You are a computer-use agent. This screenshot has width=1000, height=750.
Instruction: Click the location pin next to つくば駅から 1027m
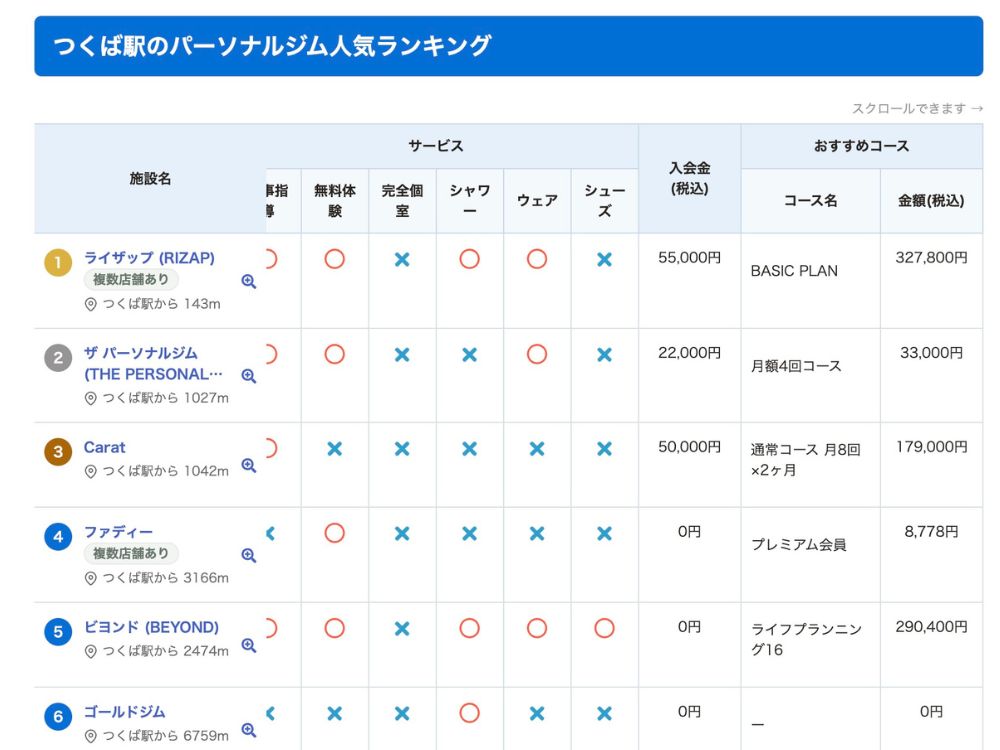(x=91, y=399)
